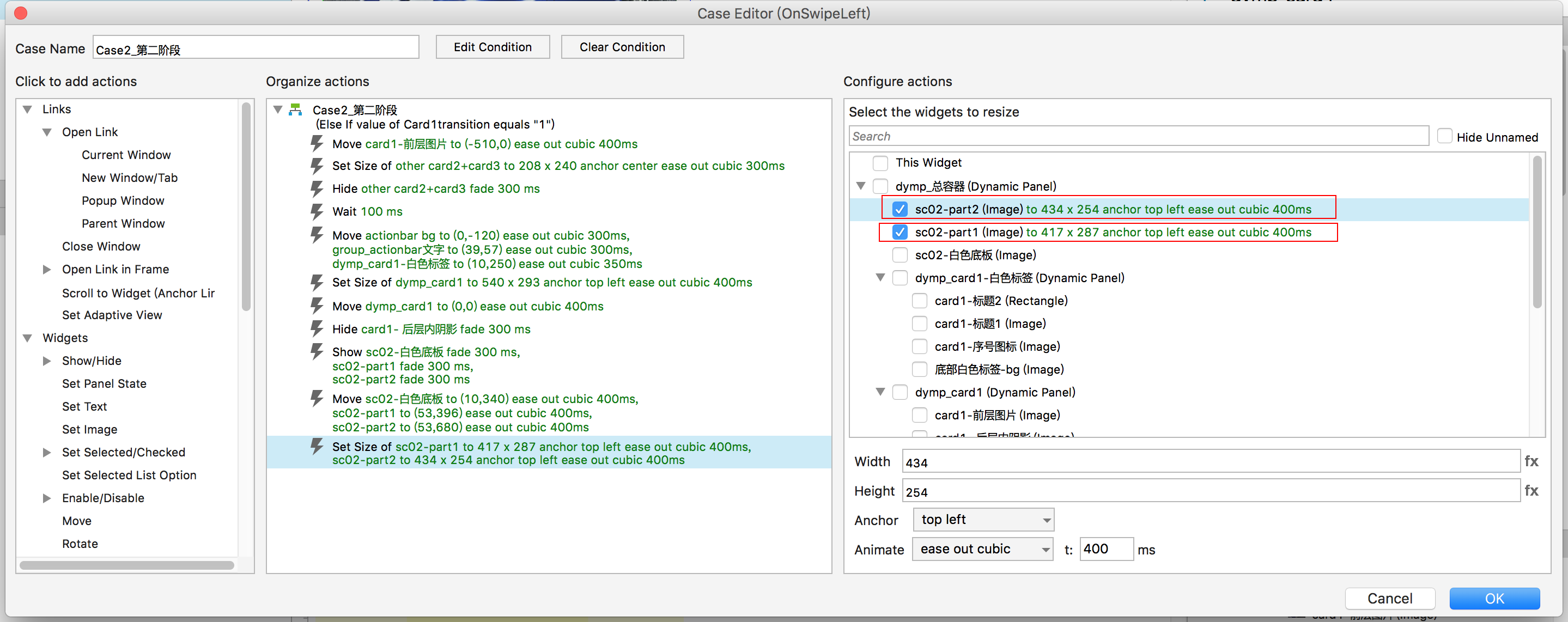Viewport: 1568px width, 622px height.
Task: Open the Anchor top left dropdown
Action: pos(983,520)
